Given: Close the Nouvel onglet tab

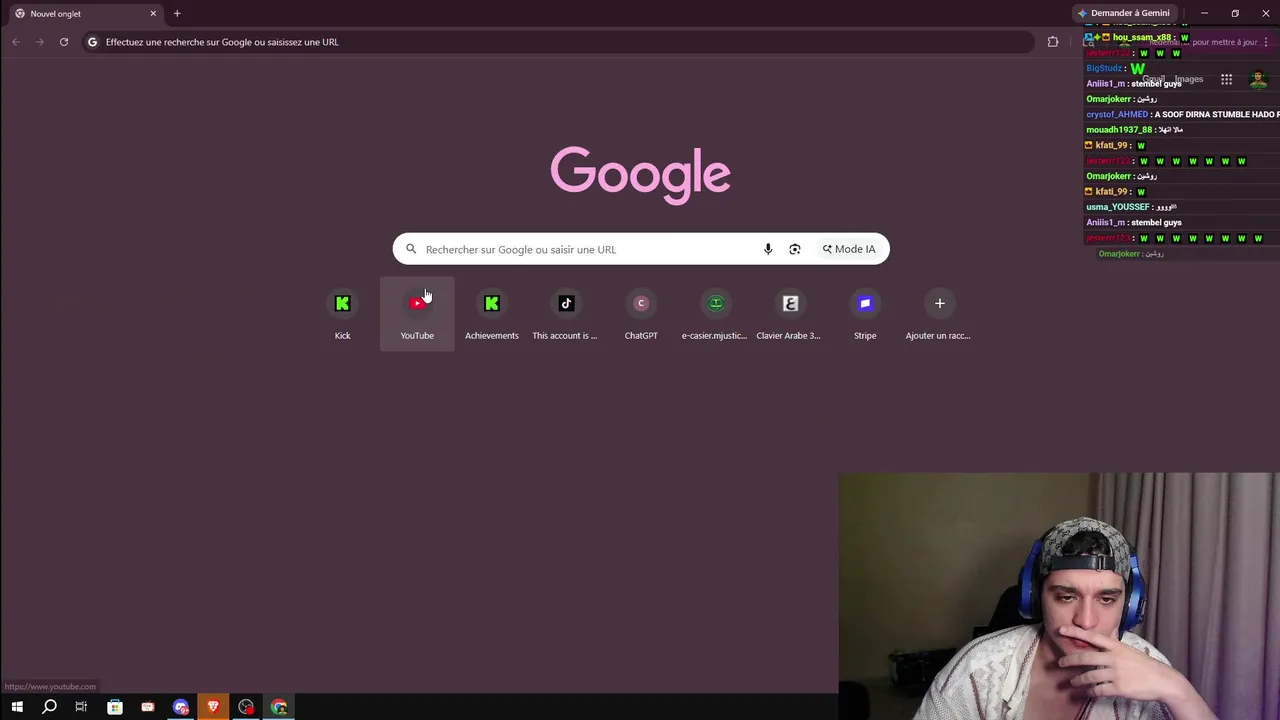Looking at the screenshot, I should tap(153, 14).
